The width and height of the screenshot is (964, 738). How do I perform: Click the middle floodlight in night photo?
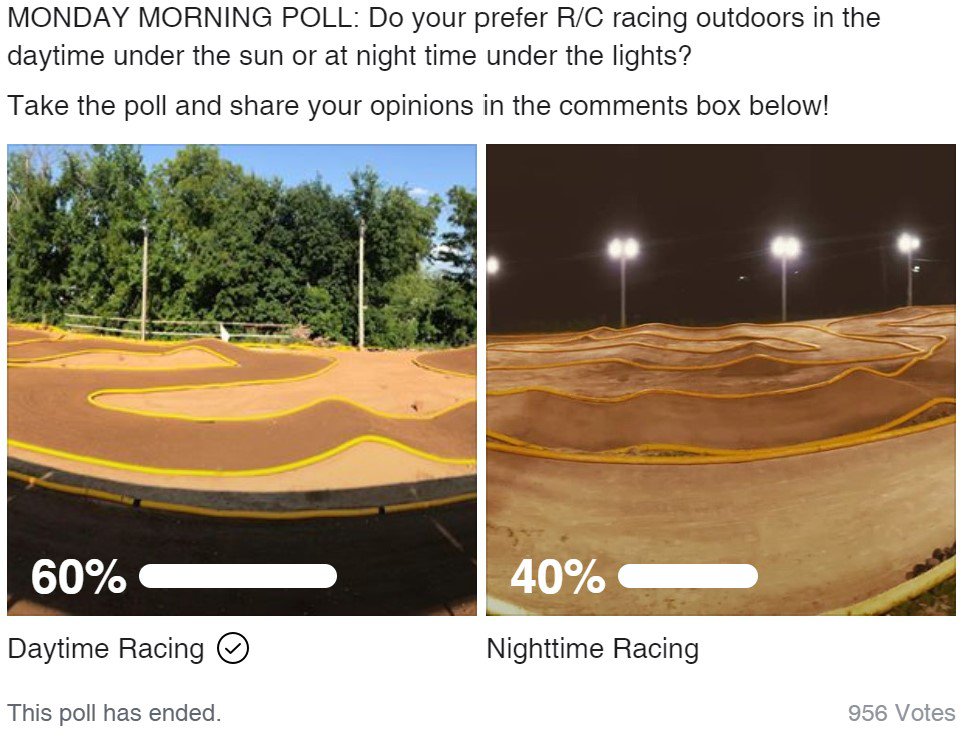[785, 247]
